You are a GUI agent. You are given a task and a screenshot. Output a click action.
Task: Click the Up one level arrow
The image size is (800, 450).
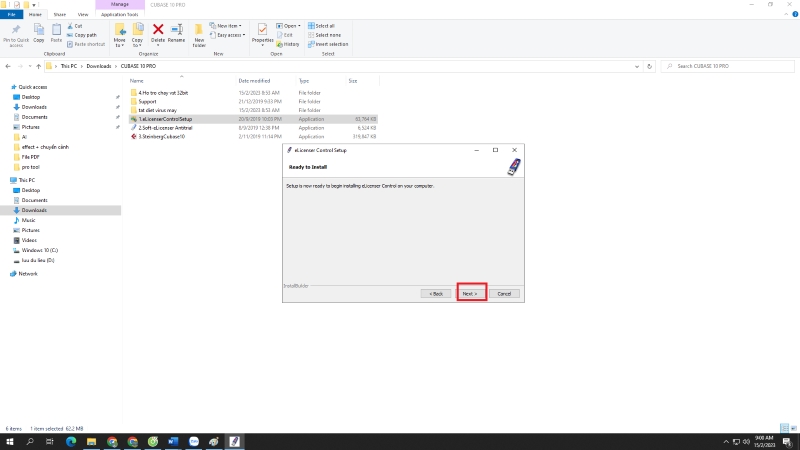38,66
